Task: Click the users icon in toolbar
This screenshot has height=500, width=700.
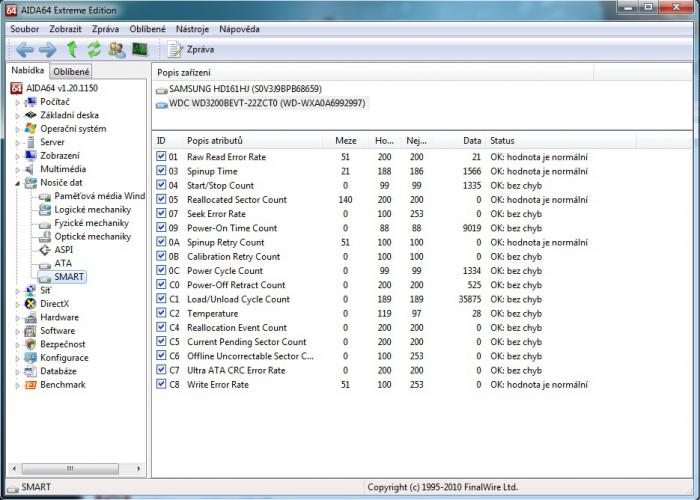Action: click(117, 49)
